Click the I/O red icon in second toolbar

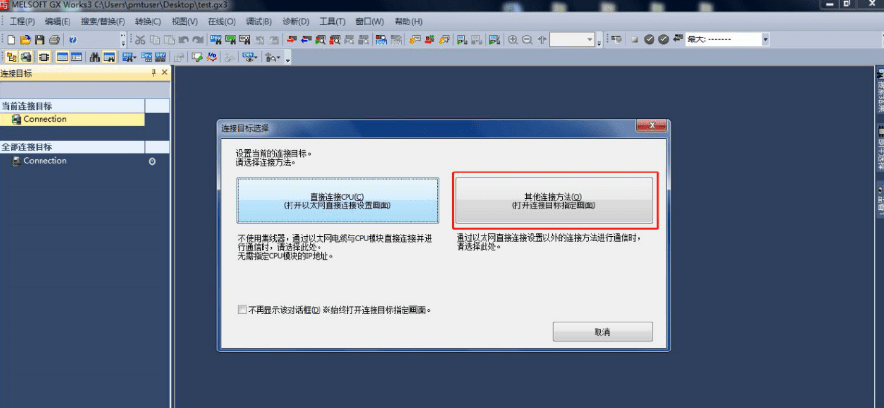tap(211, 57)
